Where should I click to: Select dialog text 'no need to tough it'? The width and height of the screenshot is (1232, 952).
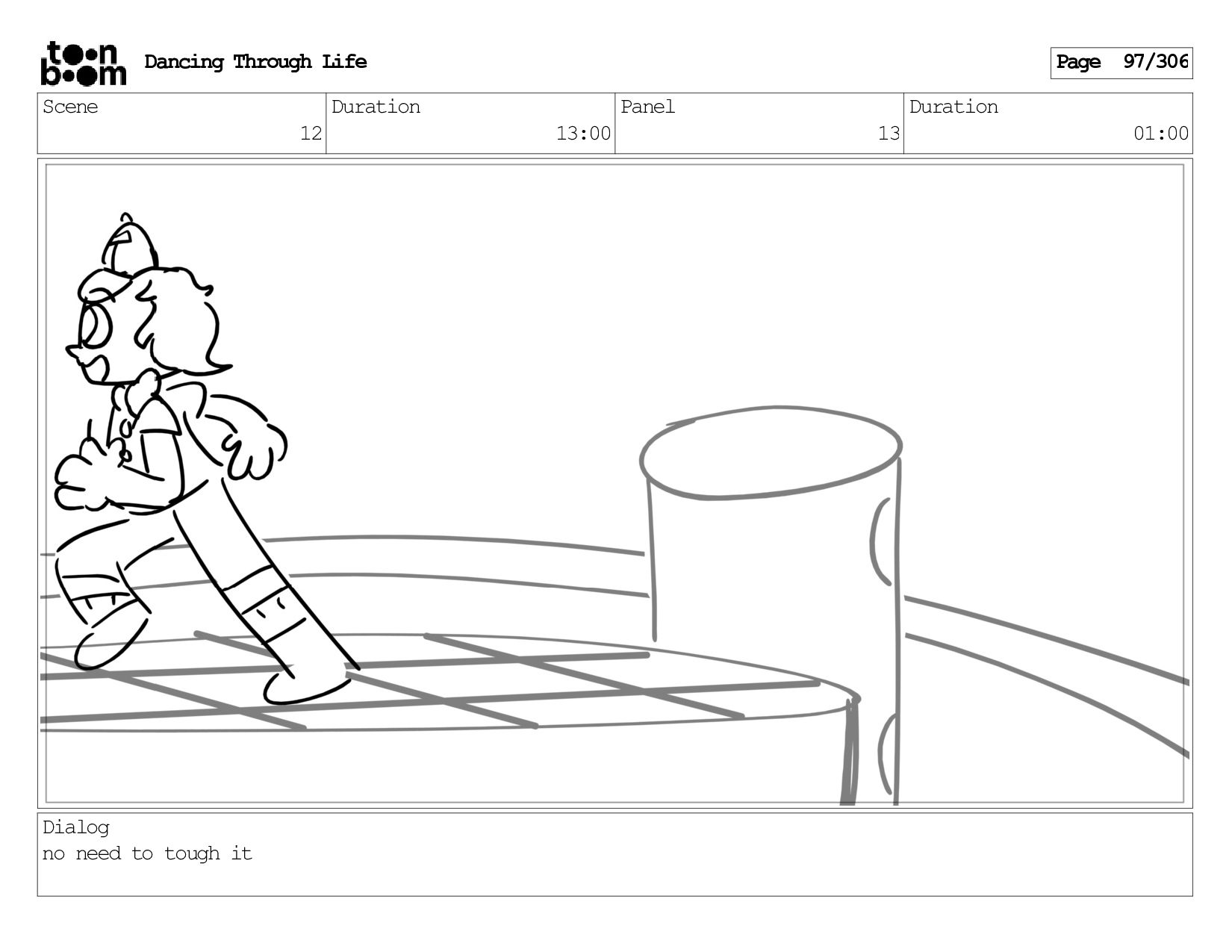coord(147,853)
